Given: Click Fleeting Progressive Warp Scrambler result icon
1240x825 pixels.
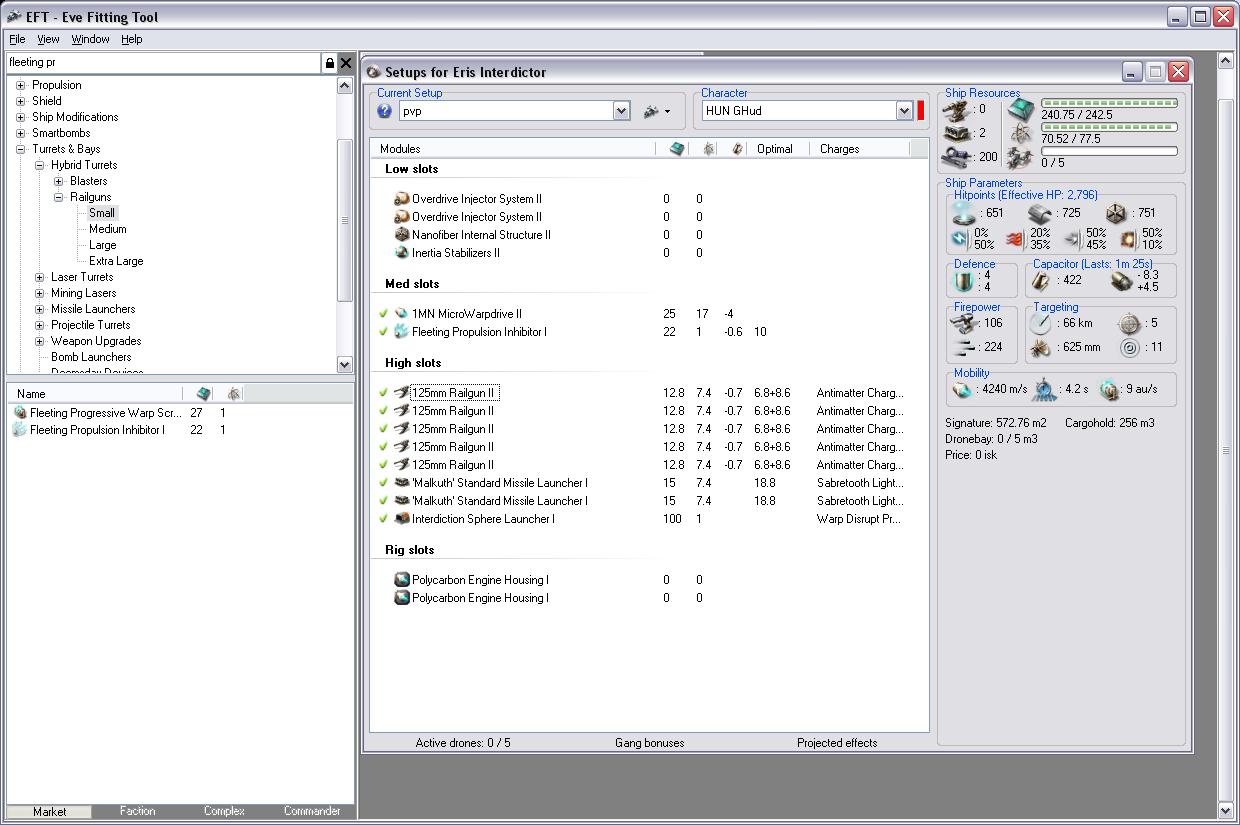Looking at the screenshot, I should click(x=21, y=413).
